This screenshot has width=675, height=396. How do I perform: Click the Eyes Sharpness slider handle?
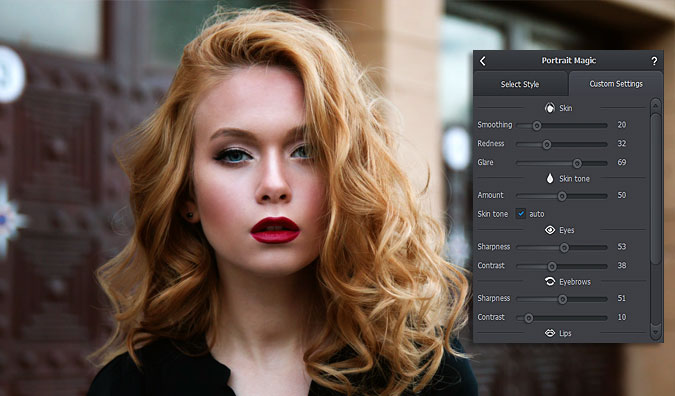pyautogui.click(x=564, y=248)
